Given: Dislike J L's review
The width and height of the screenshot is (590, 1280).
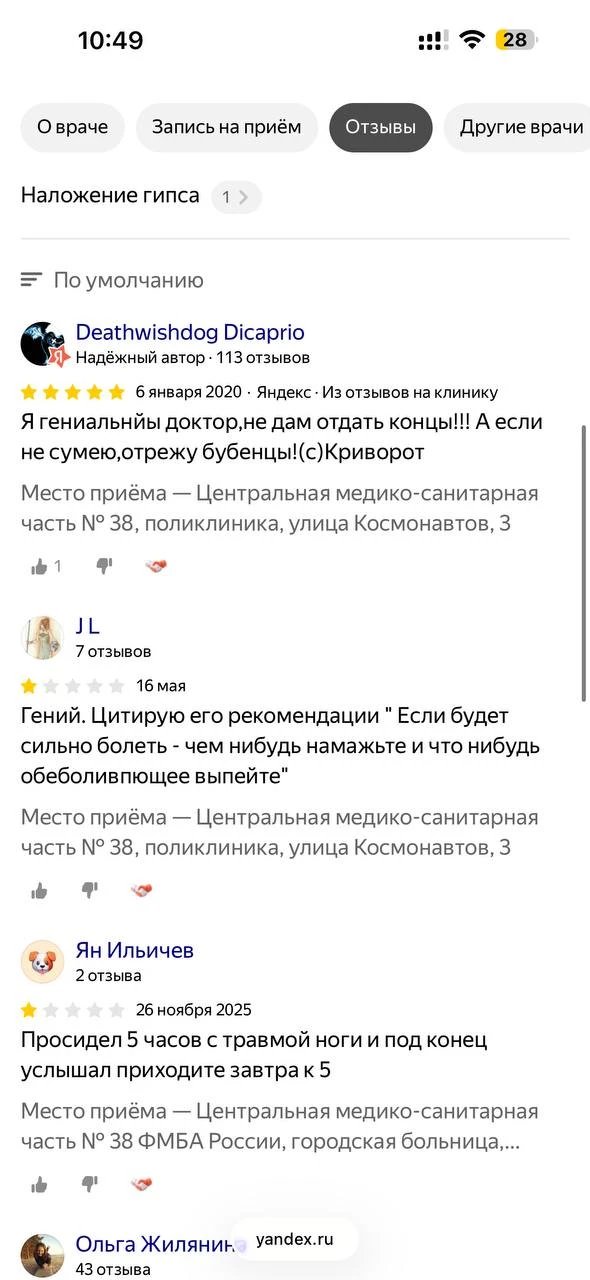Looking at the screenshot, I should 90,890.
